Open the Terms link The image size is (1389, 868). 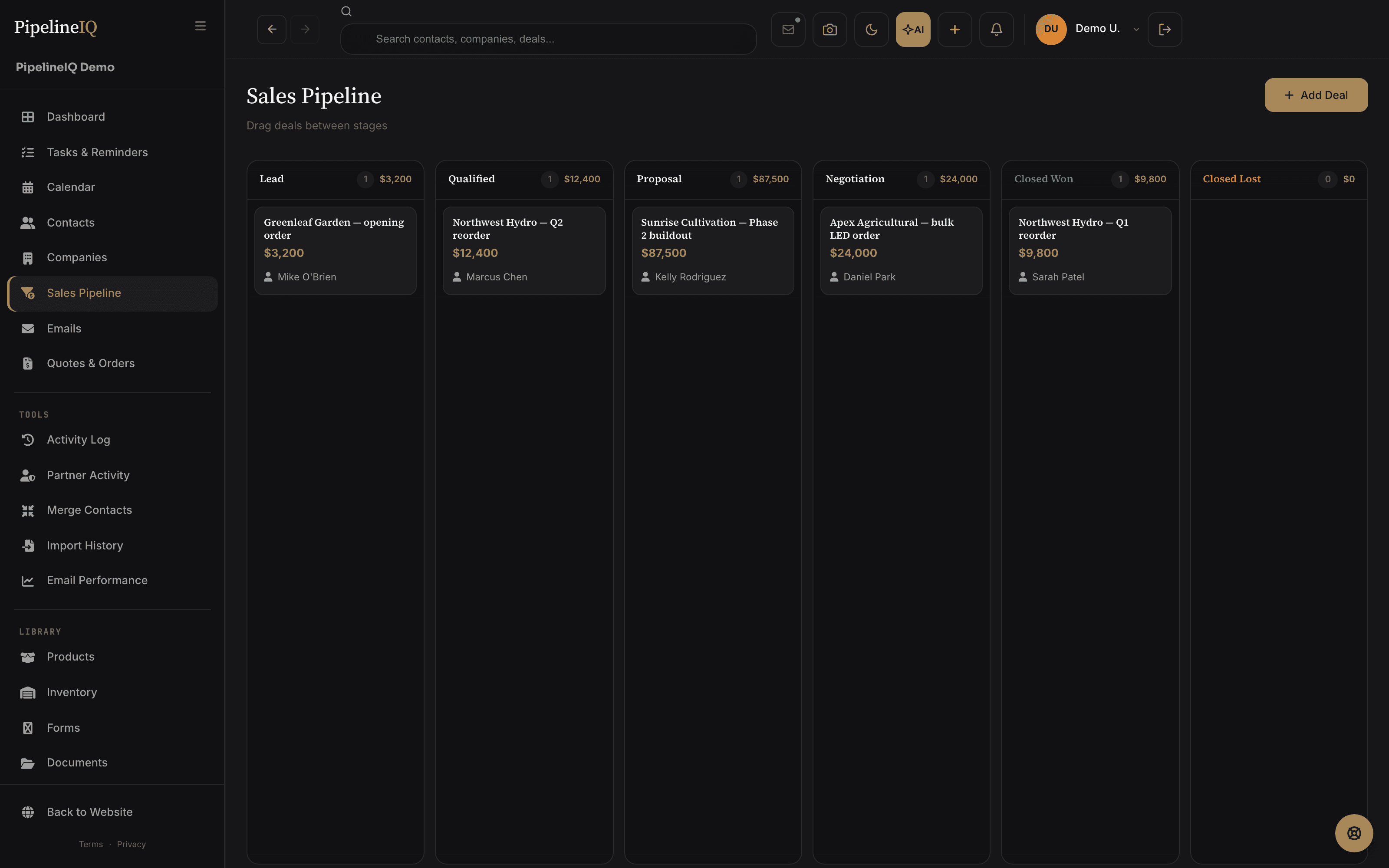click(91, 845)
